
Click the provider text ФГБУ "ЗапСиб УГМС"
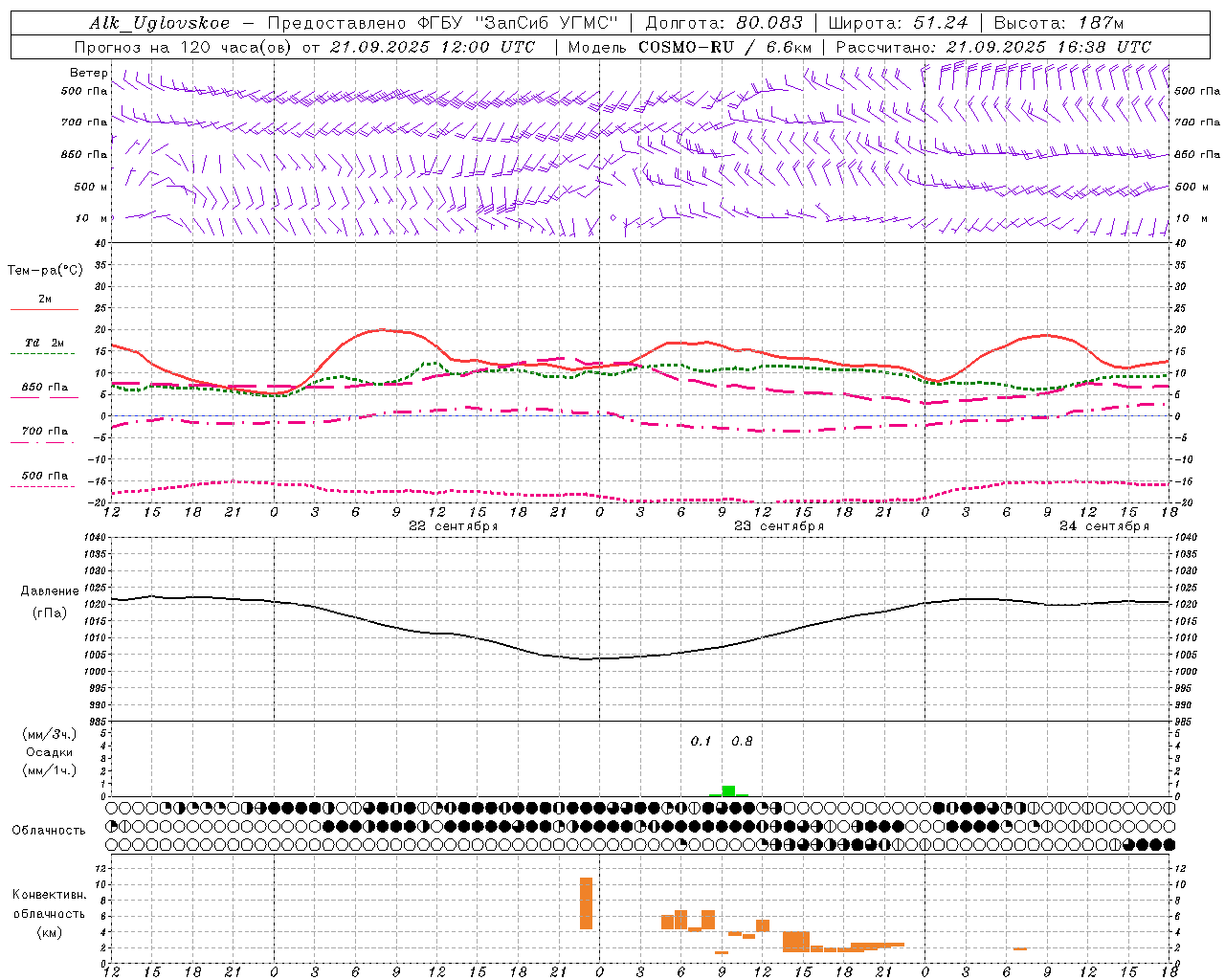click(519, 23)
